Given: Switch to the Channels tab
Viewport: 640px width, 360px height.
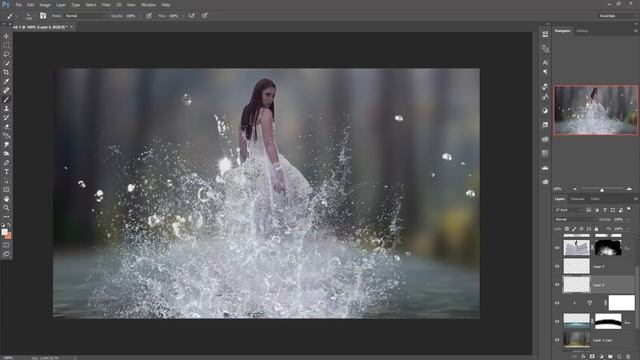Looking at the screenshot, I should coord(578,199).
